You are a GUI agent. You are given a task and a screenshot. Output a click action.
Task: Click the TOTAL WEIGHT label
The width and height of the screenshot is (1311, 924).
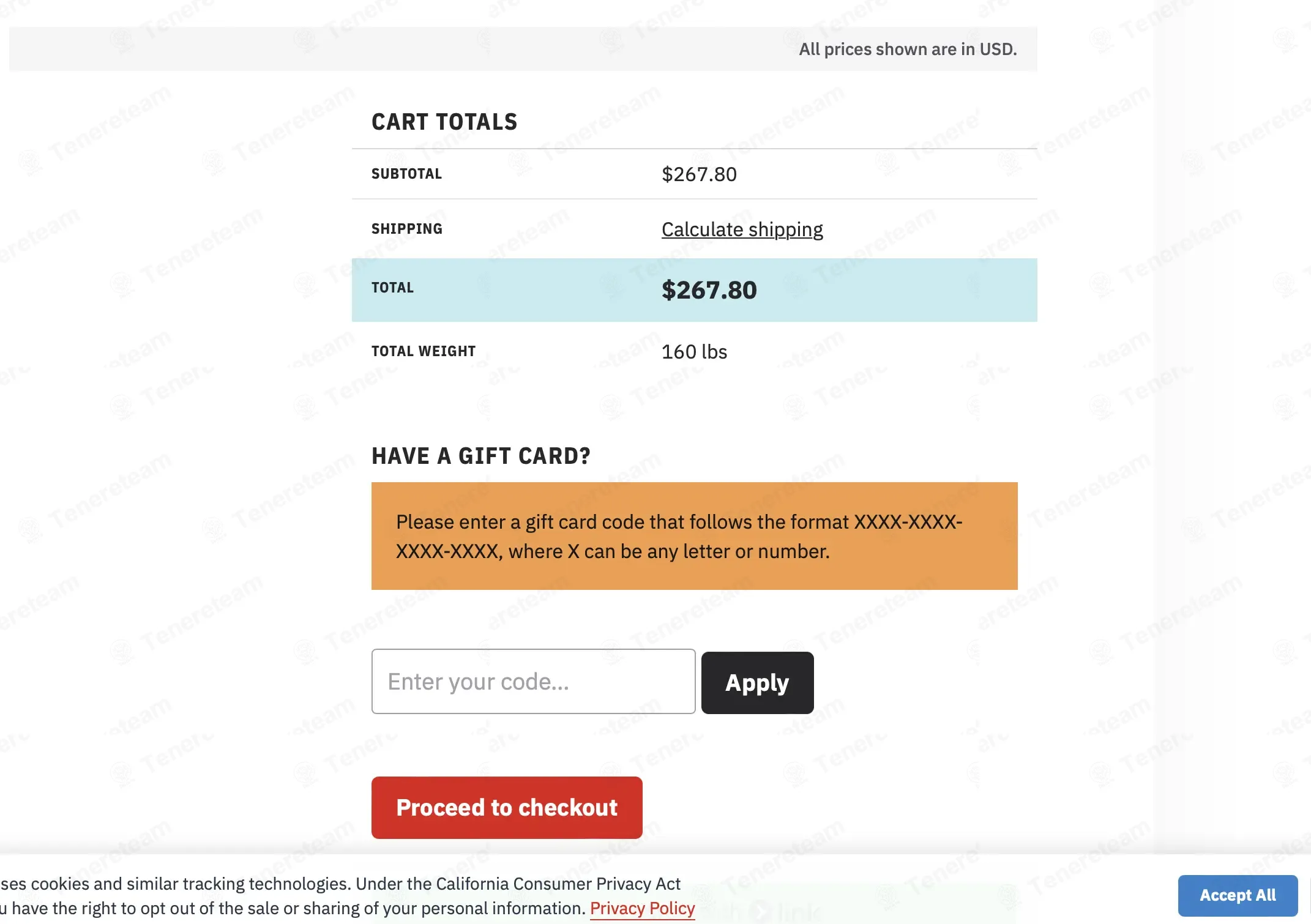423,351
